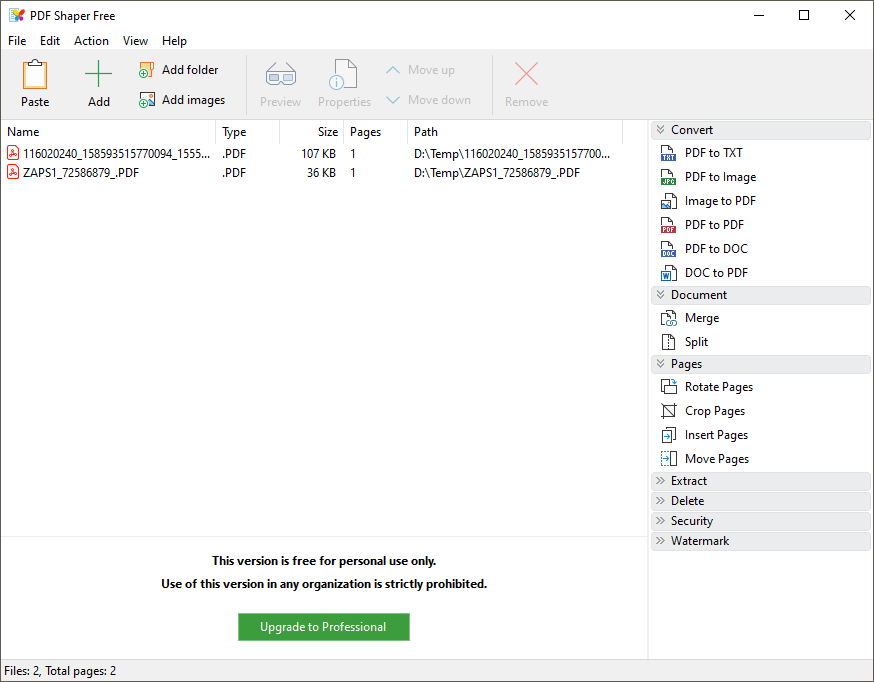This screenshot has width=874, height=682.
Task: Click PDF icon of ZAPS1_72586879_.PDF row
Action: click(x=13, y=172)
